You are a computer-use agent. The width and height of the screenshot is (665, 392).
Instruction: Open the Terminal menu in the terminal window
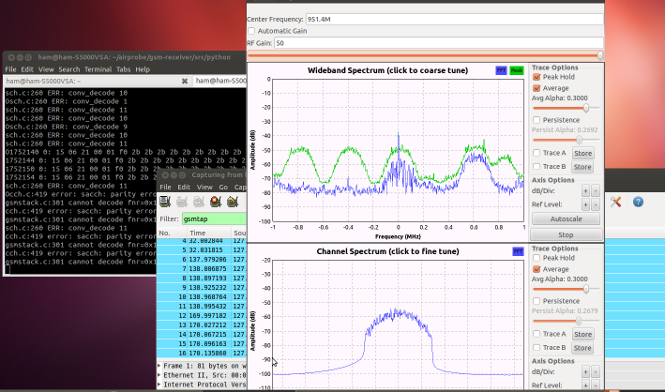(98, 69)
